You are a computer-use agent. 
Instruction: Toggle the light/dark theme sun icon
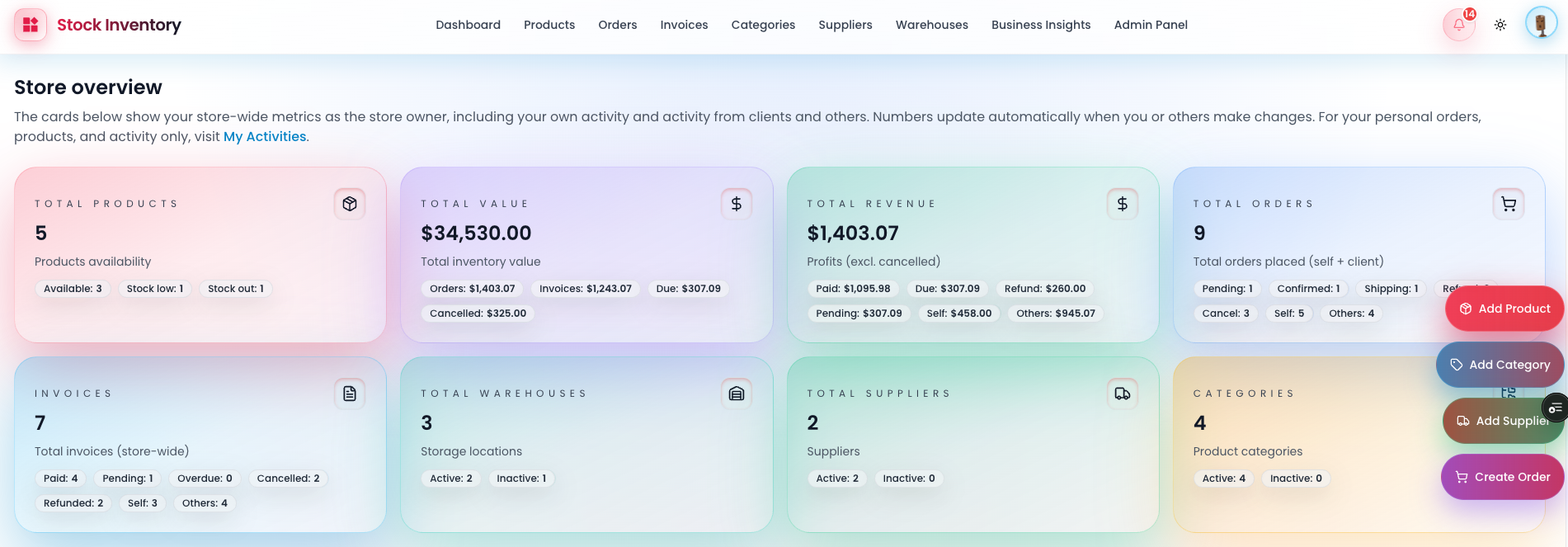tap(1500, 25)
